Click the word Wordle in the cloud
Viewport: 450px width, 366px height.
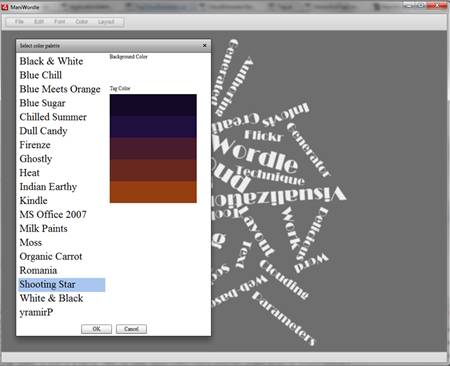(x=256, y=155)
